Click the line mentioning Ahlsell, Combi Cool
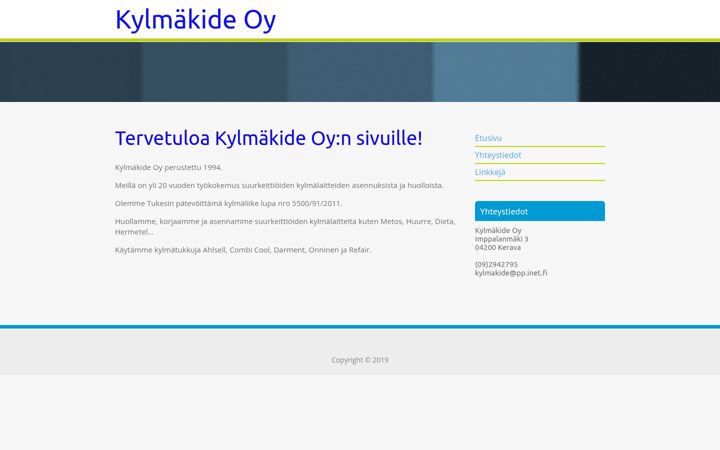The height and width of the screenshot is (450, 720). point(243,250)
